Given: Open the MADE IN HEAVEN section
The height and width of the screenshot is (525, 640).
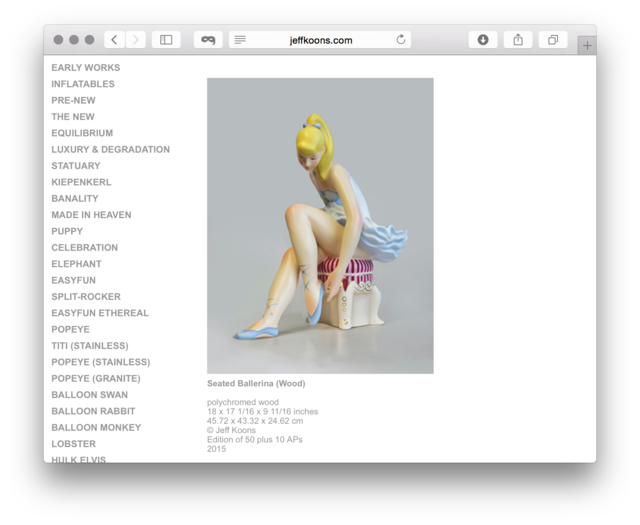Looking at the screenshot, I should [91, 215].
